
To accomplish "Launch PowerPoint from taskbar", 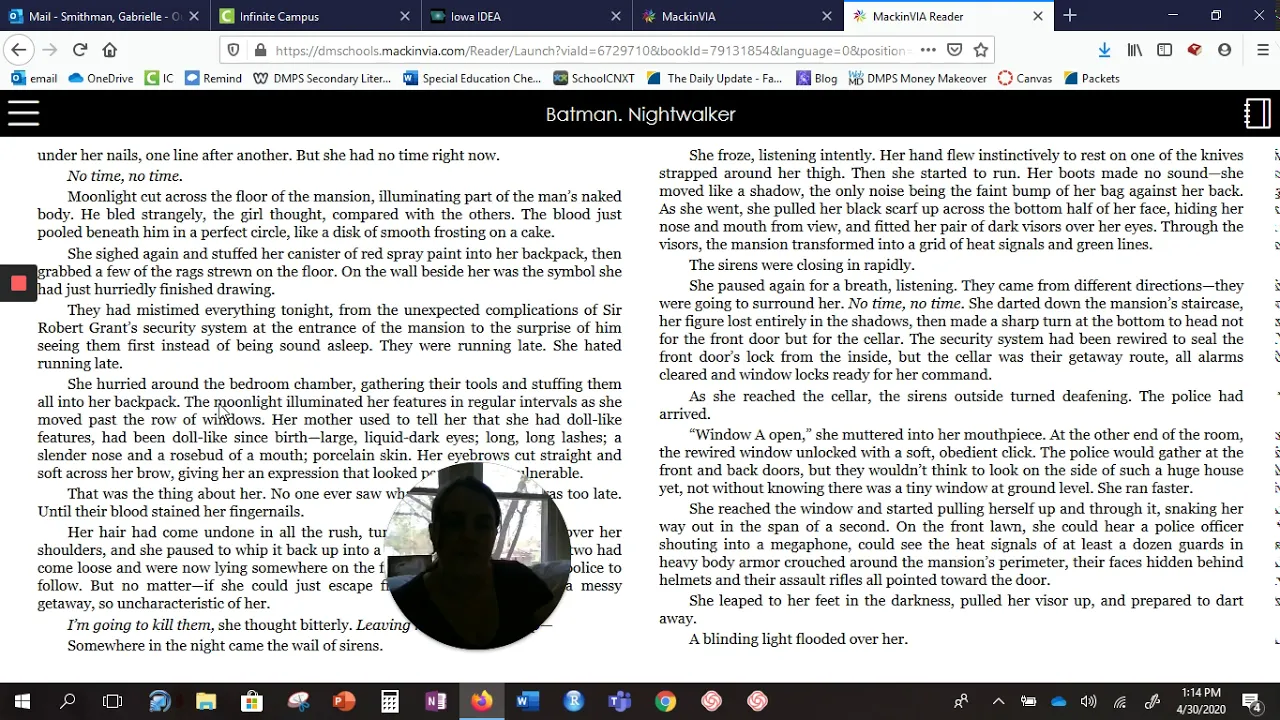I will coord(344,702).
